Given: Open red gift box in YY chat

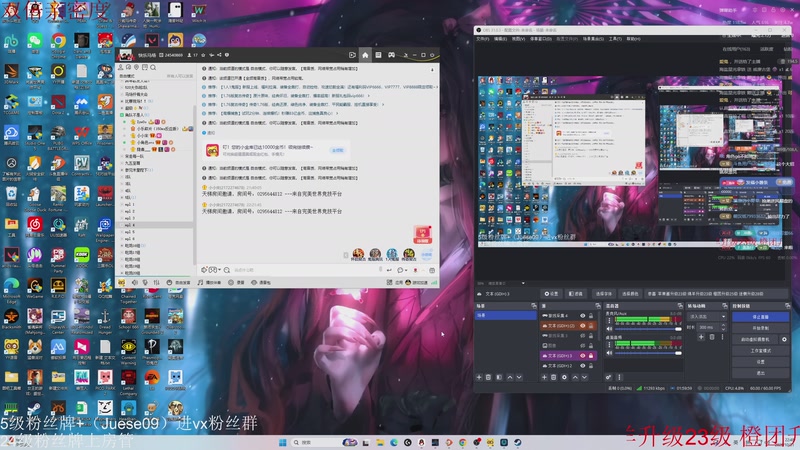Looking at the screenshot, I should point(423,235).
